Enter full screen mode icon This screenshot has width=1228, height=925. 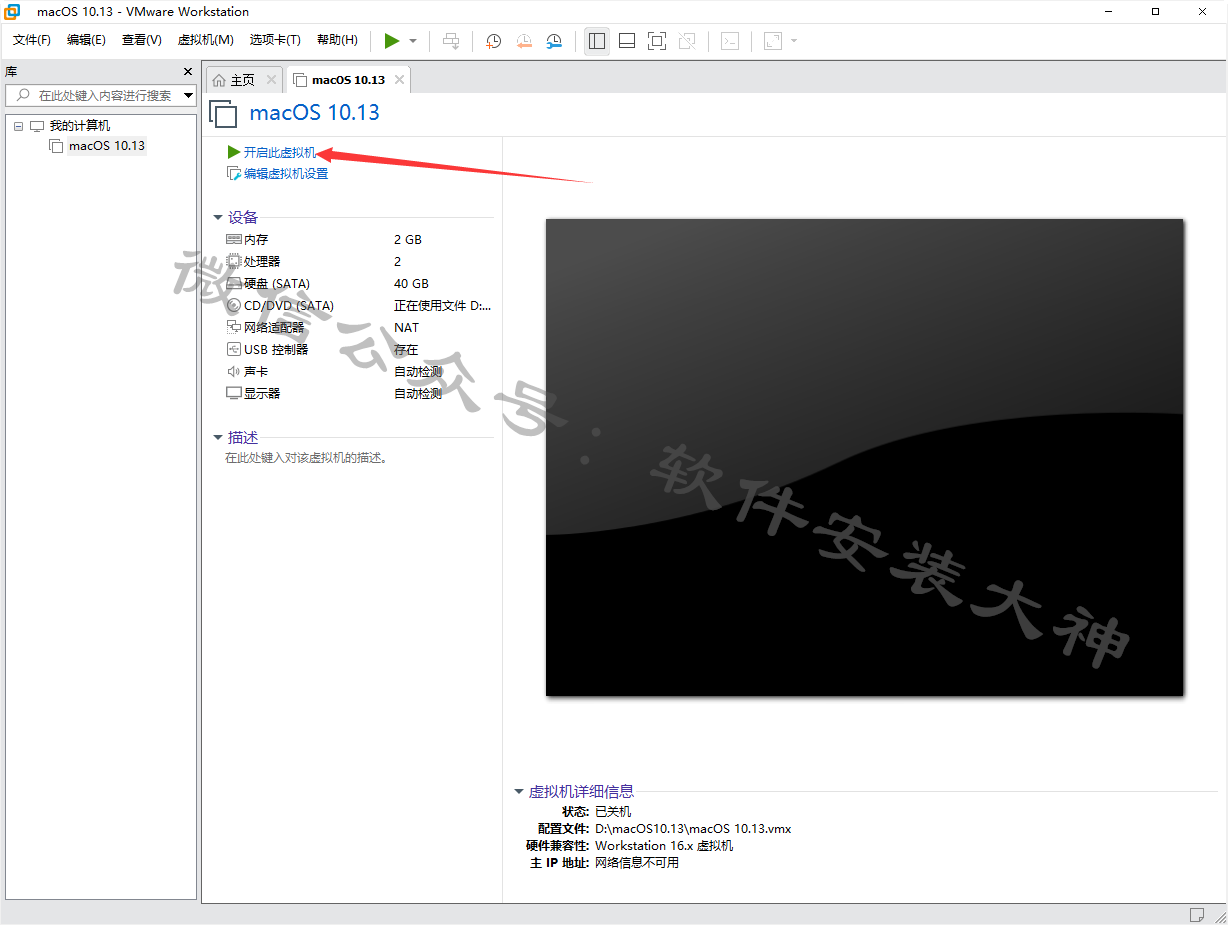(657, 41)
